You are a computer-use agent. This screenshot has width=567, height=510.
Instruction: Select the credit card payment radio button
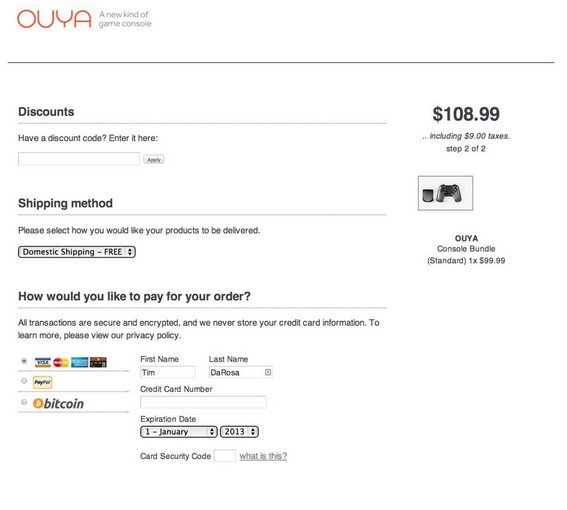(x=24, y=361)
